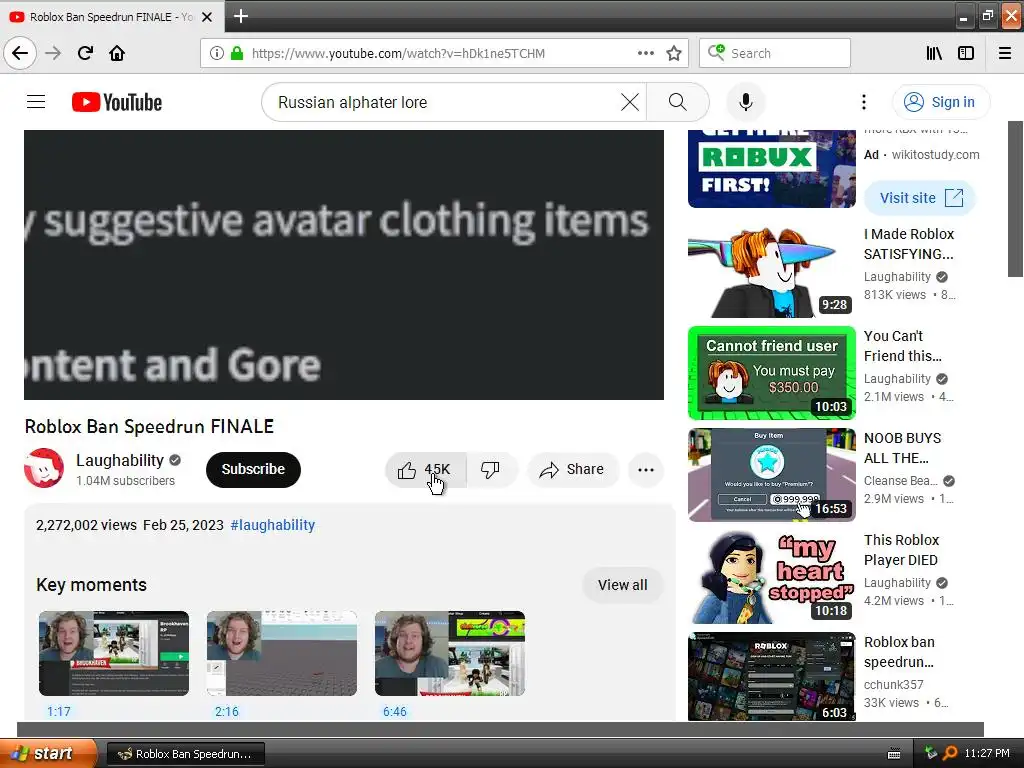Subscribe to Laughability channel
1024x768 pixels.
tap(253, 470)
